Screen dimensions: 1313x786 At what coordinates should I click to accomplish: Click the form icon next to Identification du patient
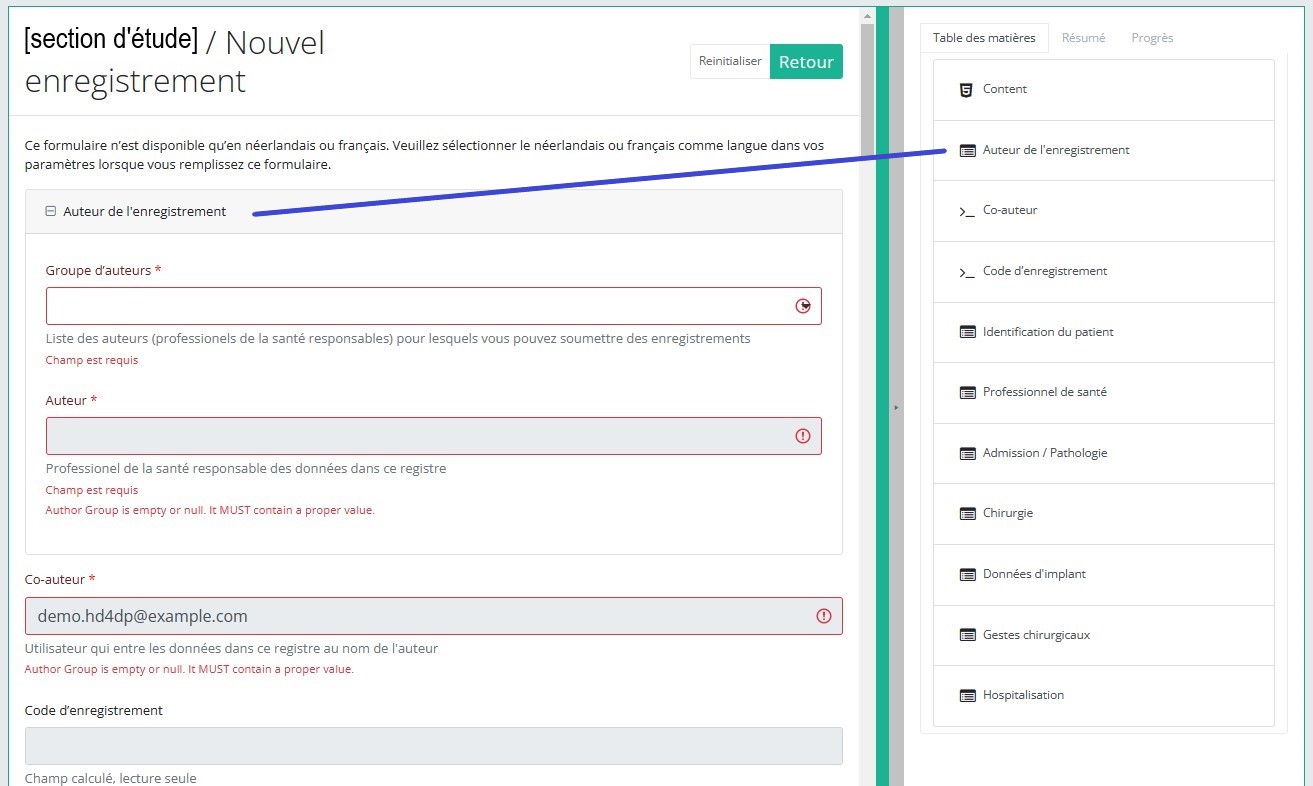967,332
